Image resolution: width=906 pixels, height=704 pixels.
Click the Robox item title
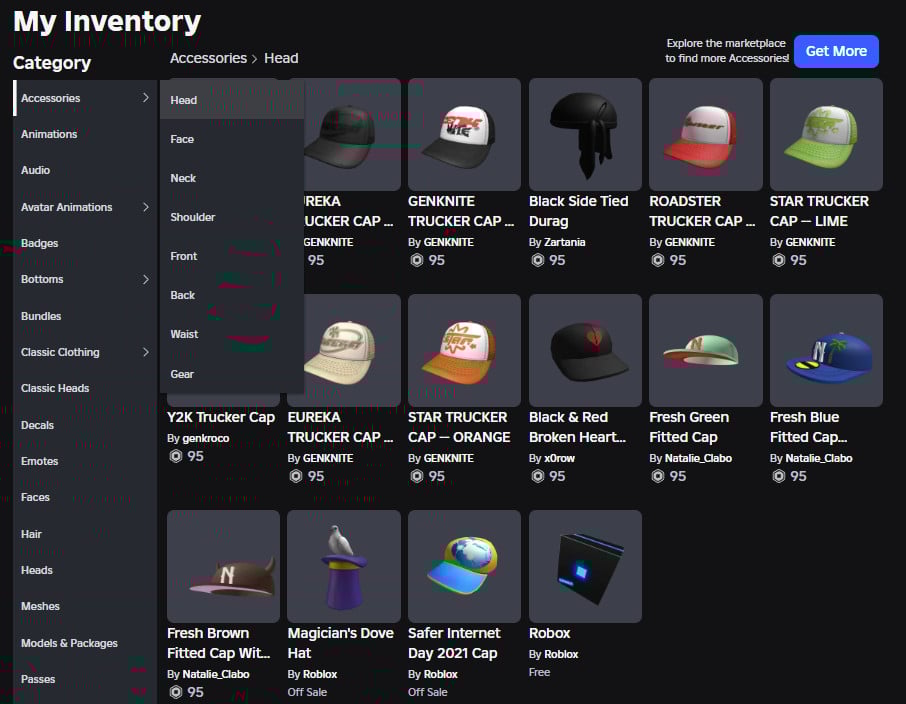549,633
